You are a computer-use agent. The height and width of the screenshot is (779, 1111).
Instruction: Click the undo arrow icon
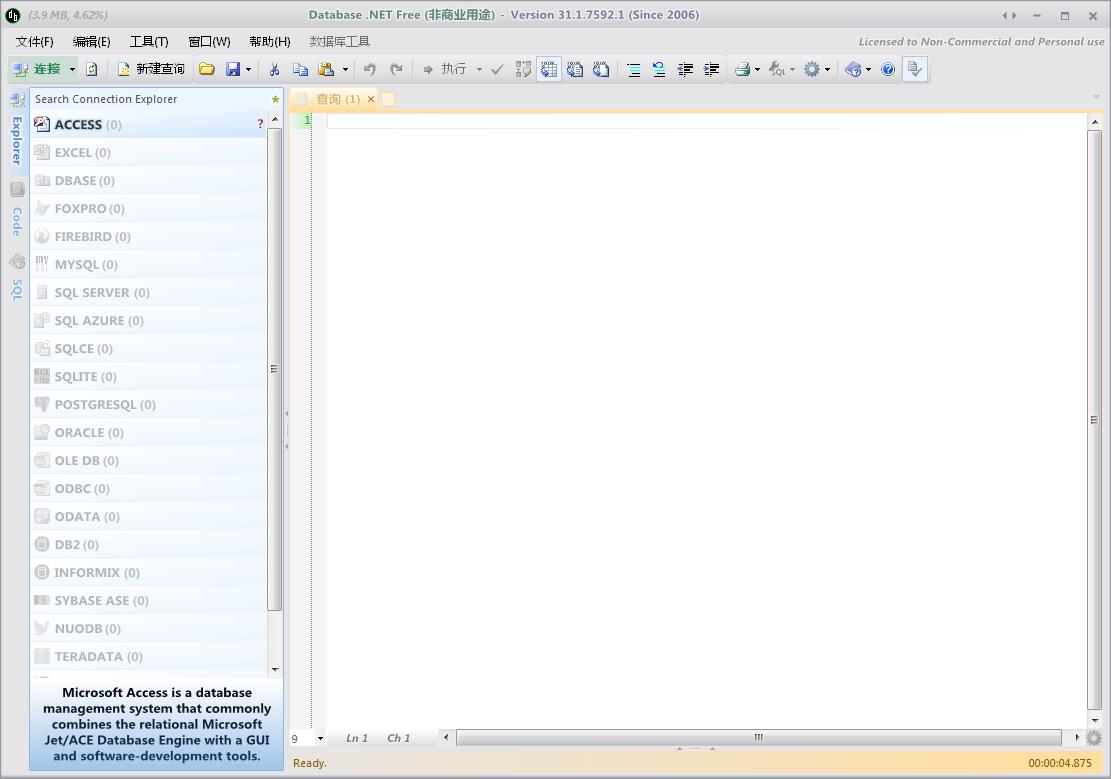click(369, 69)
